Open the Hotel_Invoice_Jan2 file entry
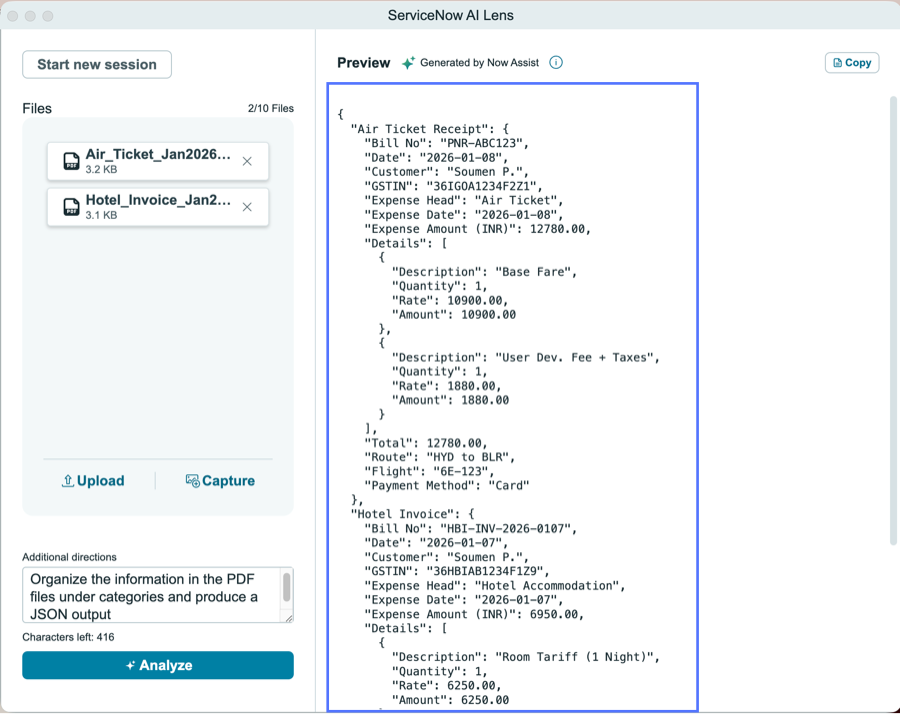Screen dimensions: 900x714 point(158,207)
